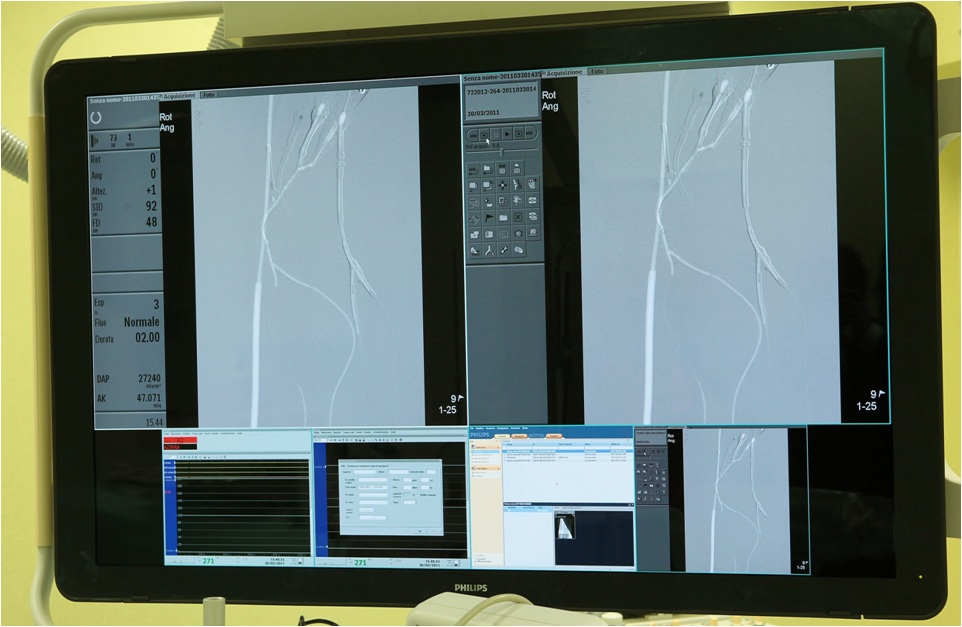Jump to the previous run with leftmost playback button
Viewport: 962px width, 627px height.
tap(473, 134)
